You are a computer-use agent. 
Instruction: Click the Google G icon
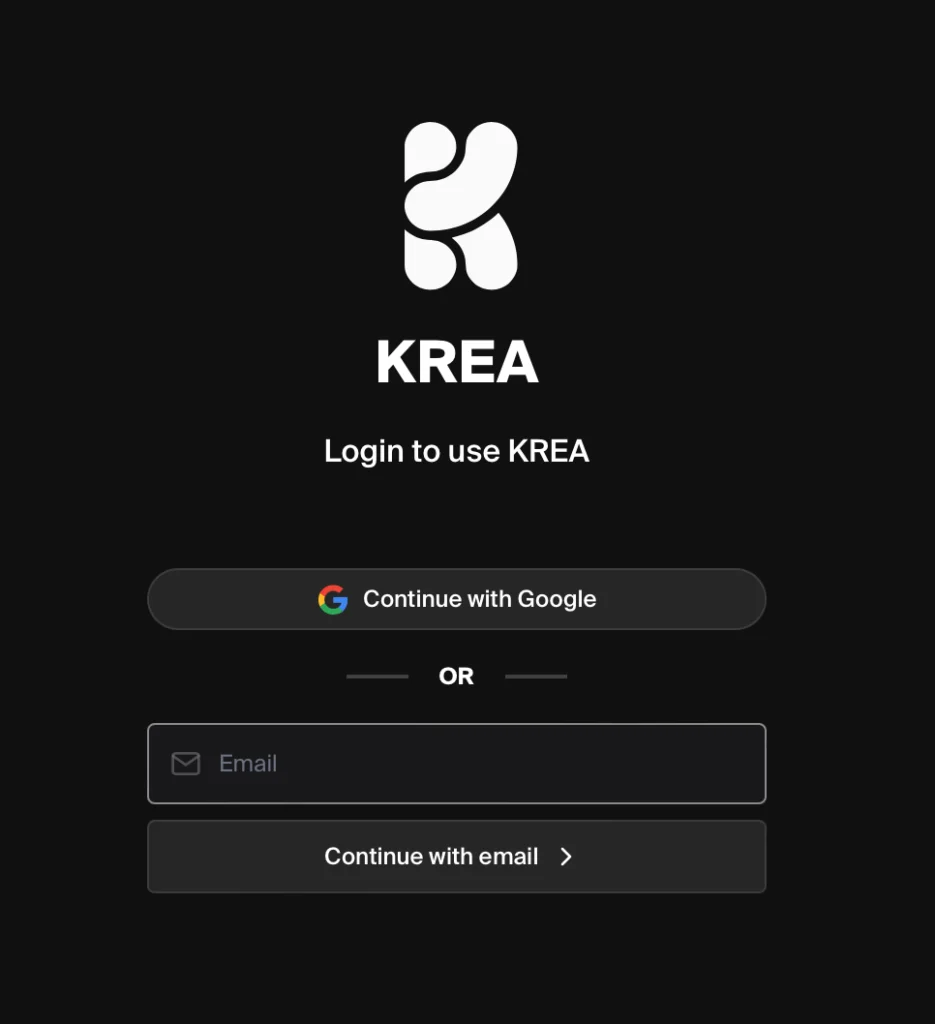(x=333, y=600)
